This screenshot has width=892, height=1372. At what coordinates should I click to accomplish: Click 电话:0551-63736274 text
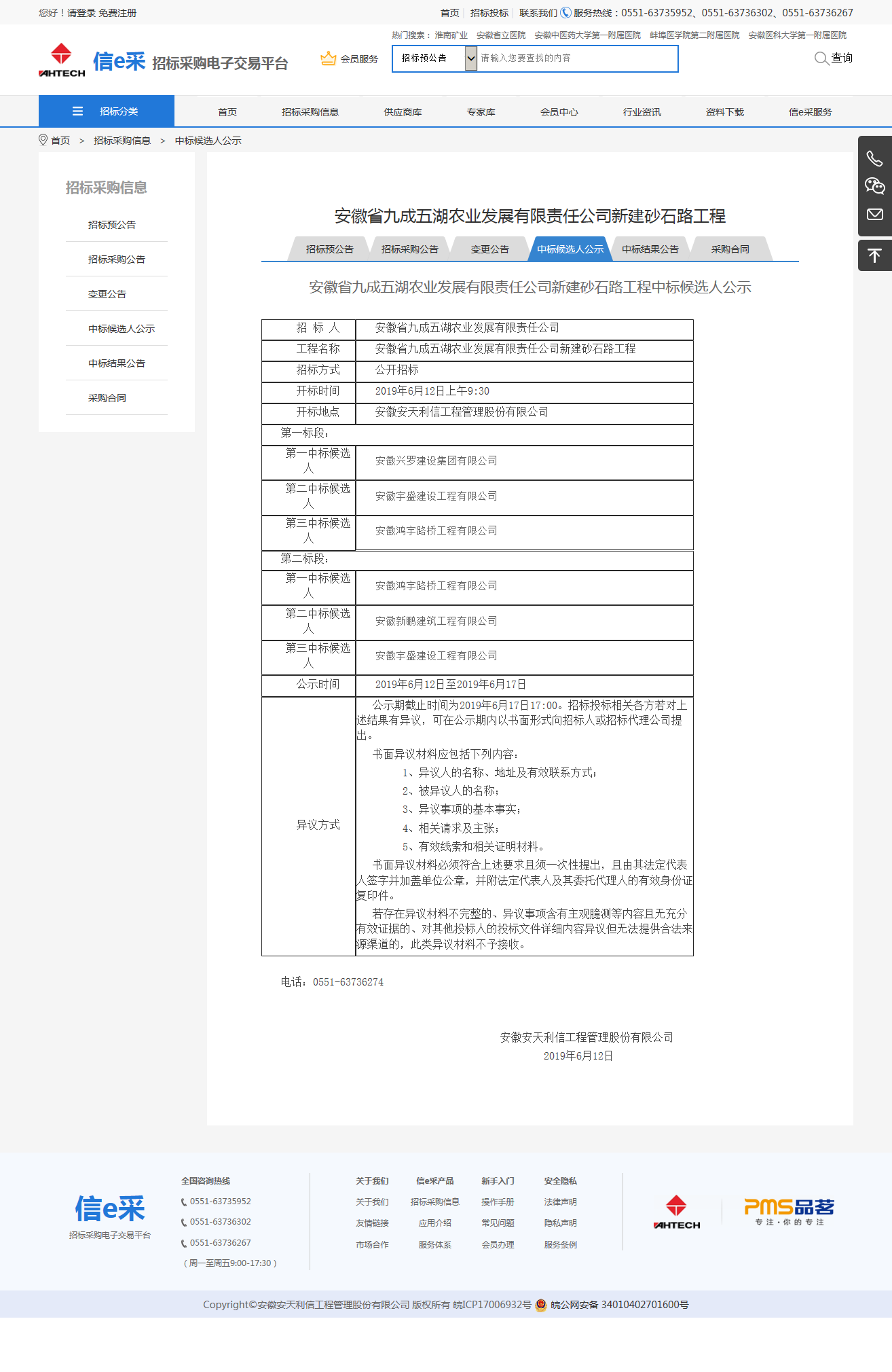332,982
